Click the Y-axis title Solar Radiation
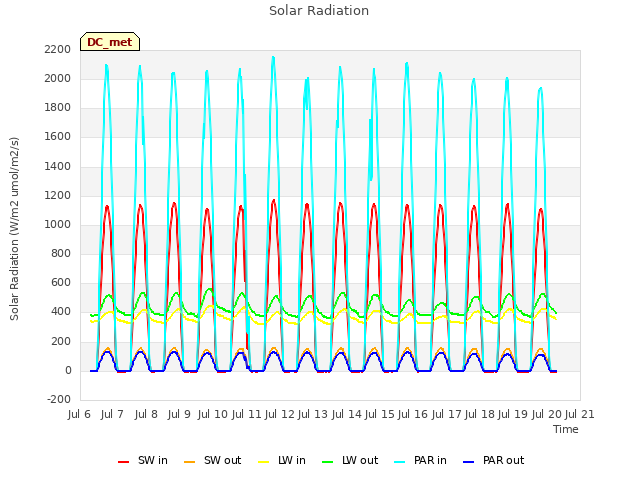 (14, 229)
